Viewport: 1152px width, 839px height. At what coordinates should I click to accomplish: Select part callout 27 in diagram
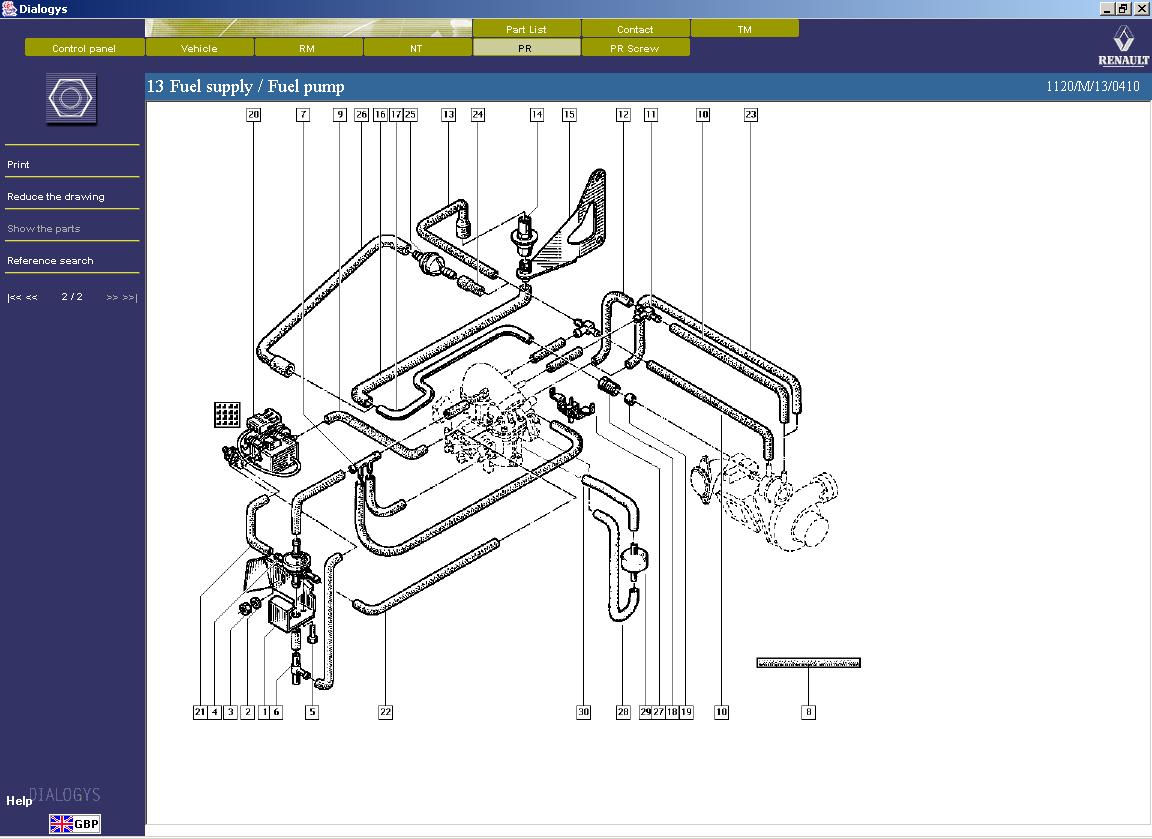(658, 712)
